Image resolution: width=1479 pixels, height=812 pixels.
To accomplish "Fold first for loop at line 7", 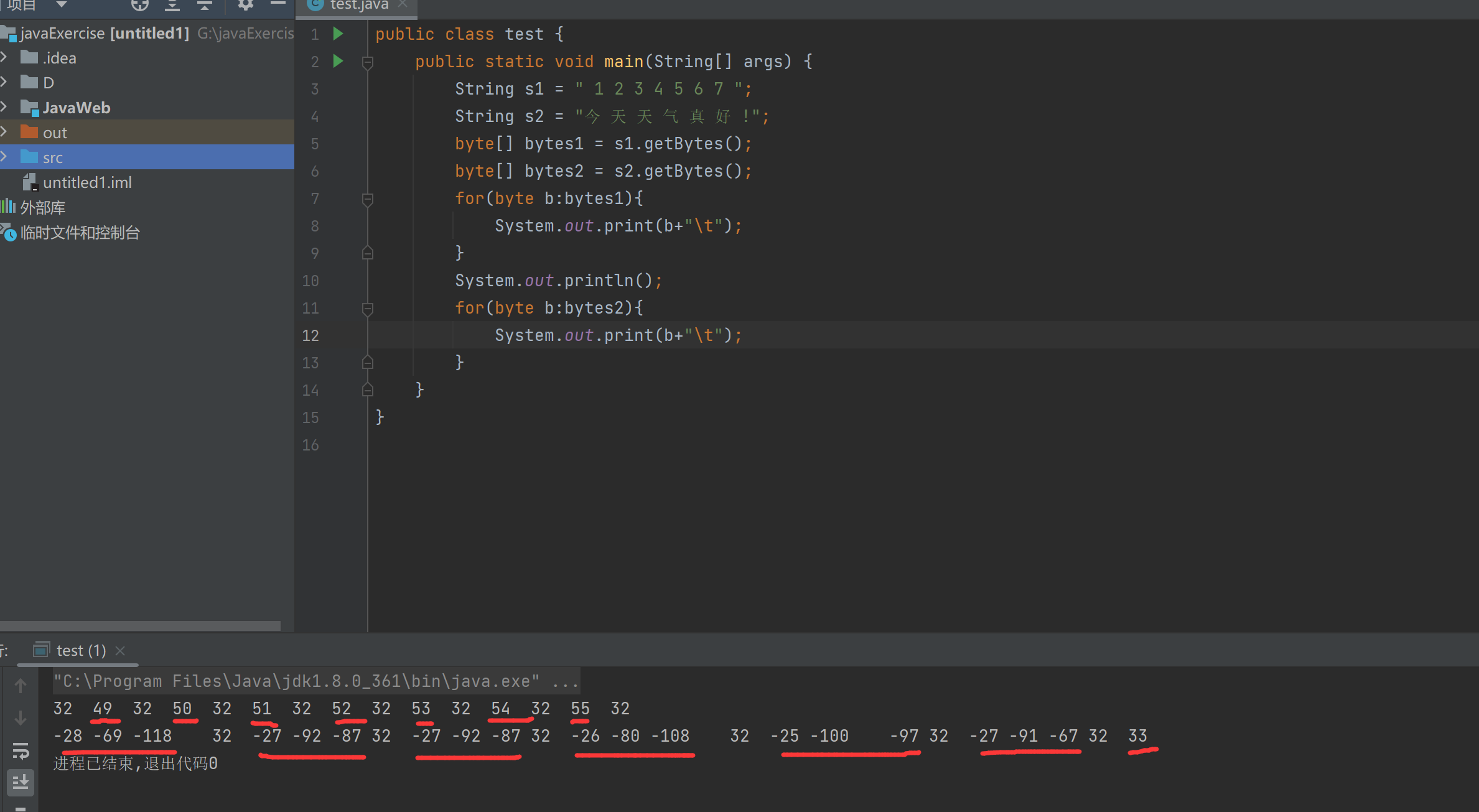I will coord(368,199).
